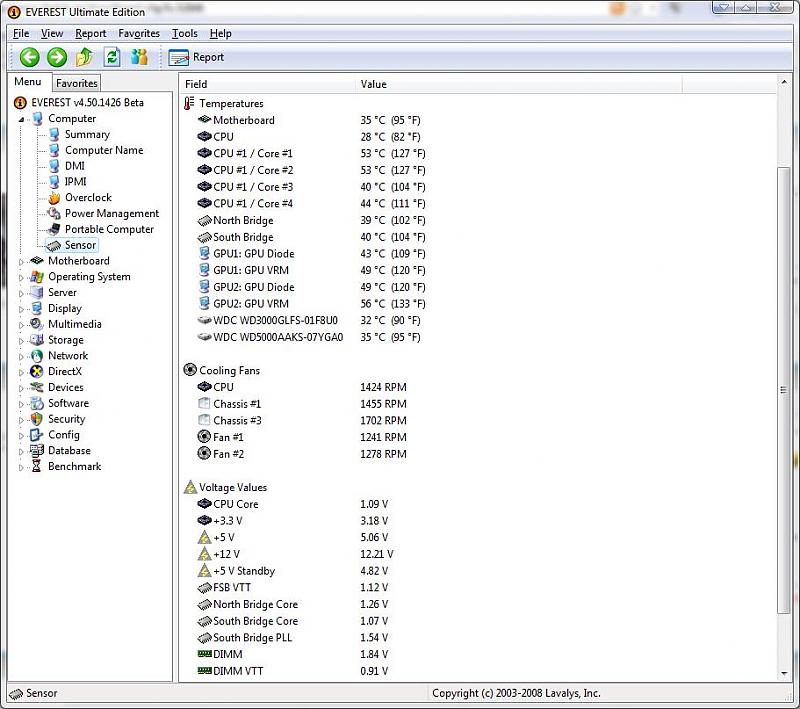Viewport: 800px width, 709px height.
Task: Collapse the Computer tree node
Action: coord(21,119)
